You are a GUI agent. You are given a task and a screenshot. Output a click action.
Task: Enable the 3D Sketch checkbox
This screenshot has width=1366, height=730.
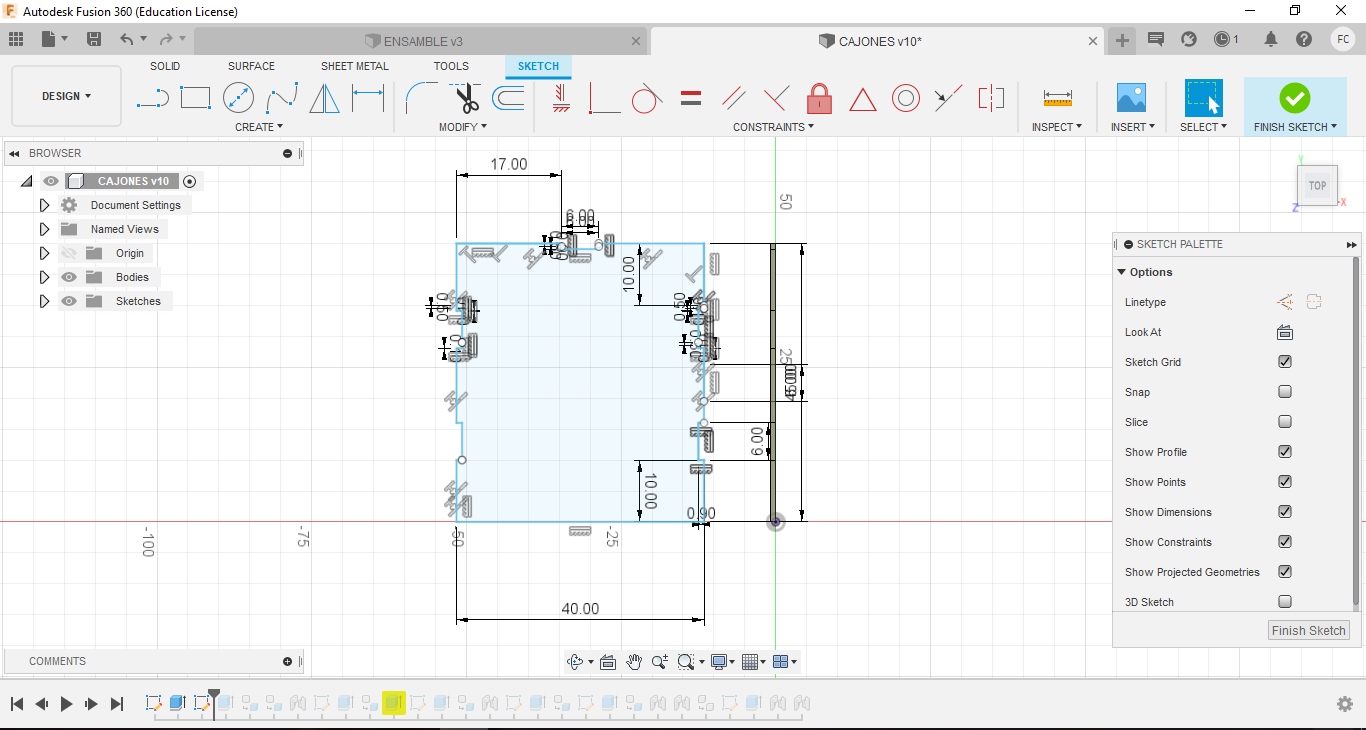pos(1285,602)
